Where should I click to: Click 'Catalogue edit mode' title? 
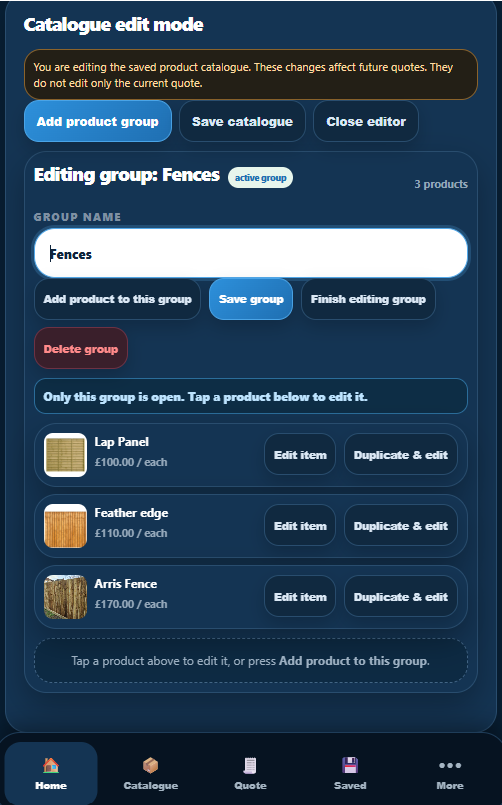[x=113, y=25]
